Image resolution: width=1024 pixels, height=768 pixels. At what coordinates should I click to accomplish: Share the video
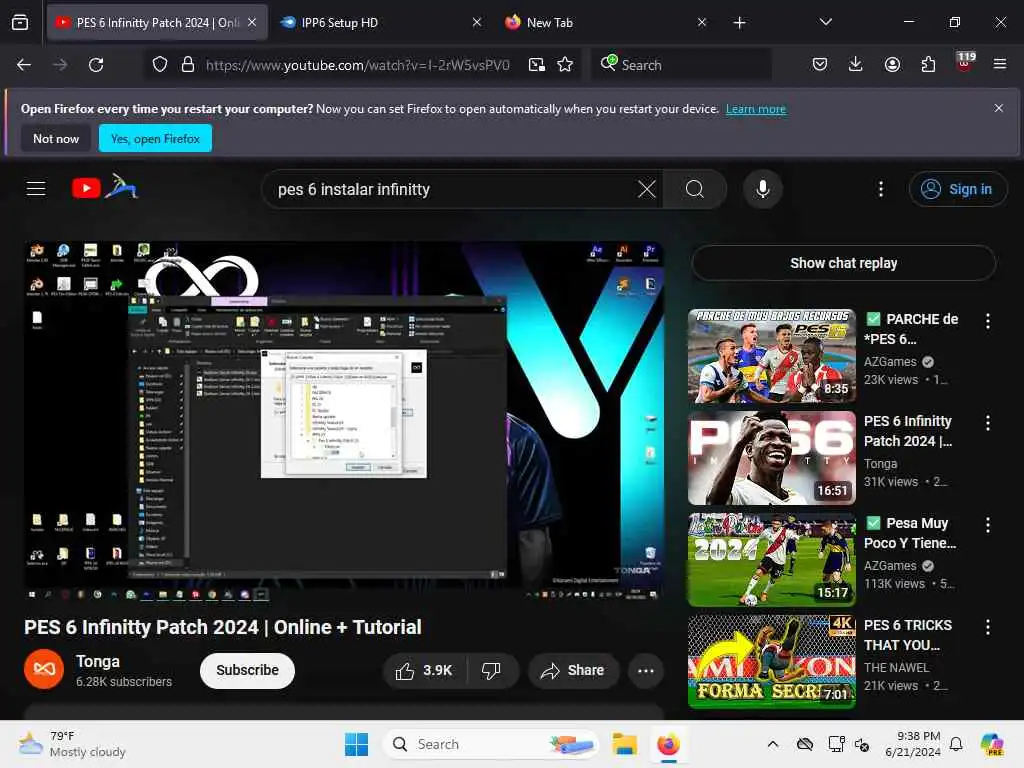573,671
